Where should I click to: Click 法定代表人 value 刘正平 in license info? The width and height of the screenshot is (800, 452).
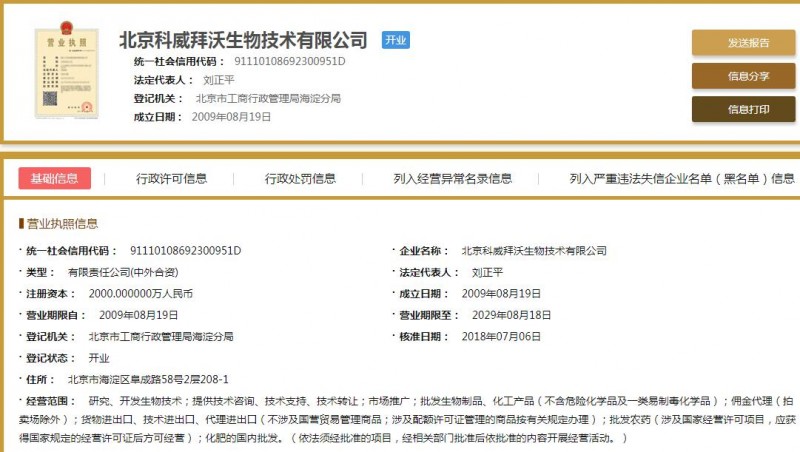(487, 272)
